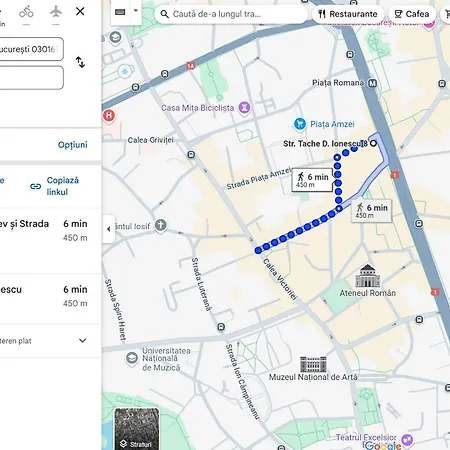This screenshot has height=450, width=450.
Task: Swap start and destination points
Action: click(80, 62)
